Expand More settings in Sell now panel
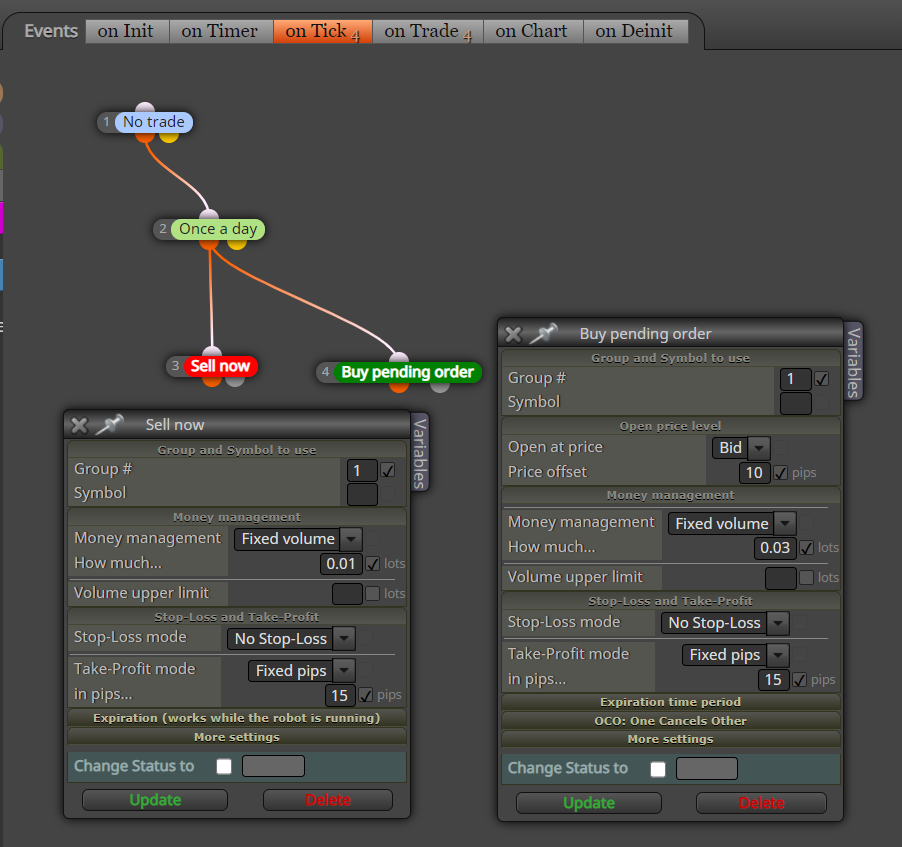902x847 pixels. point(237,737)
